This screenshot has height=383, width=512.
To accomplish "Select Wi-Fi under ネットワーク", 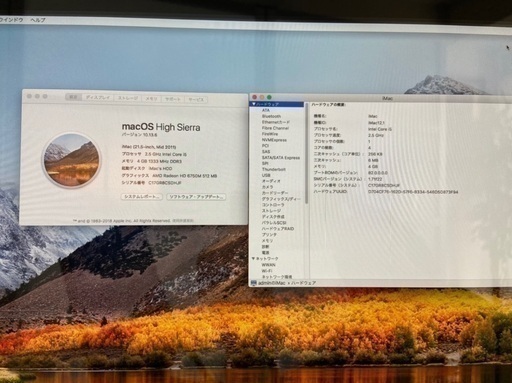I will pos(267,271).
